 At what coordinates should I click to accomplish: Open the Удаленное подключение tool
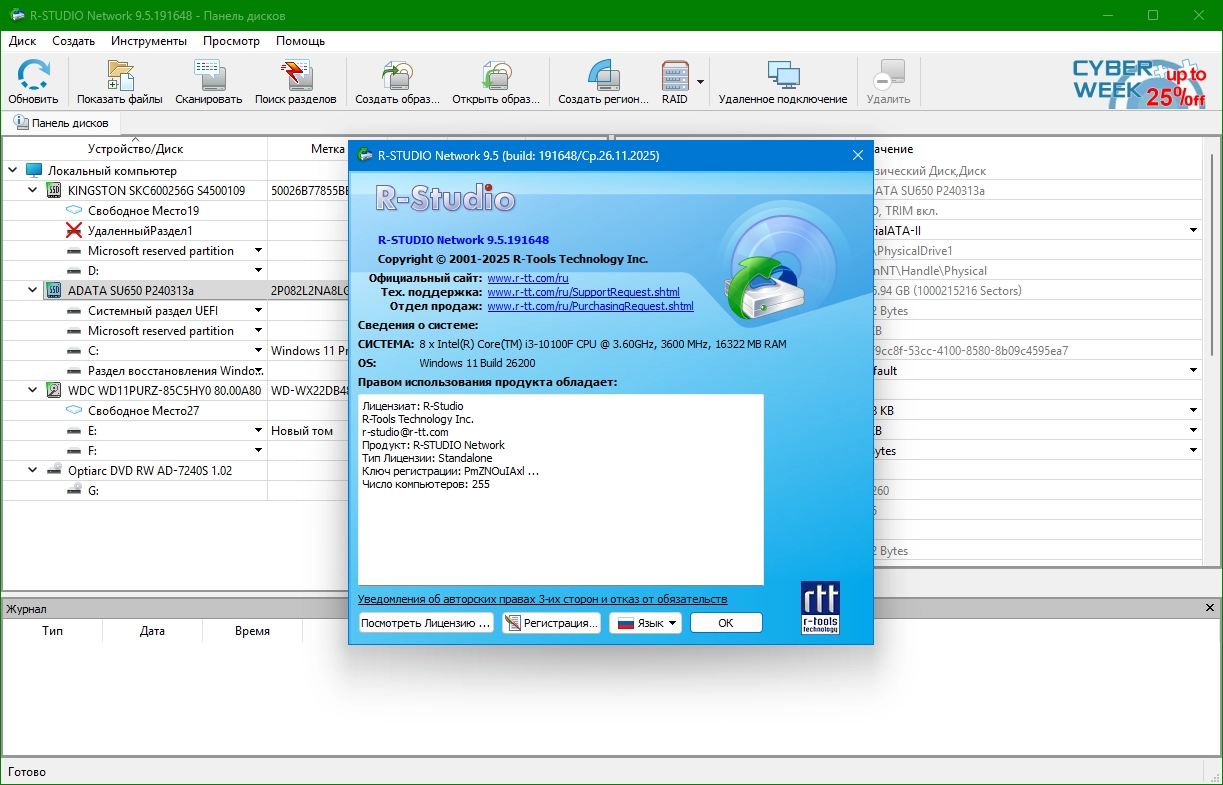(x=782, y=81)
